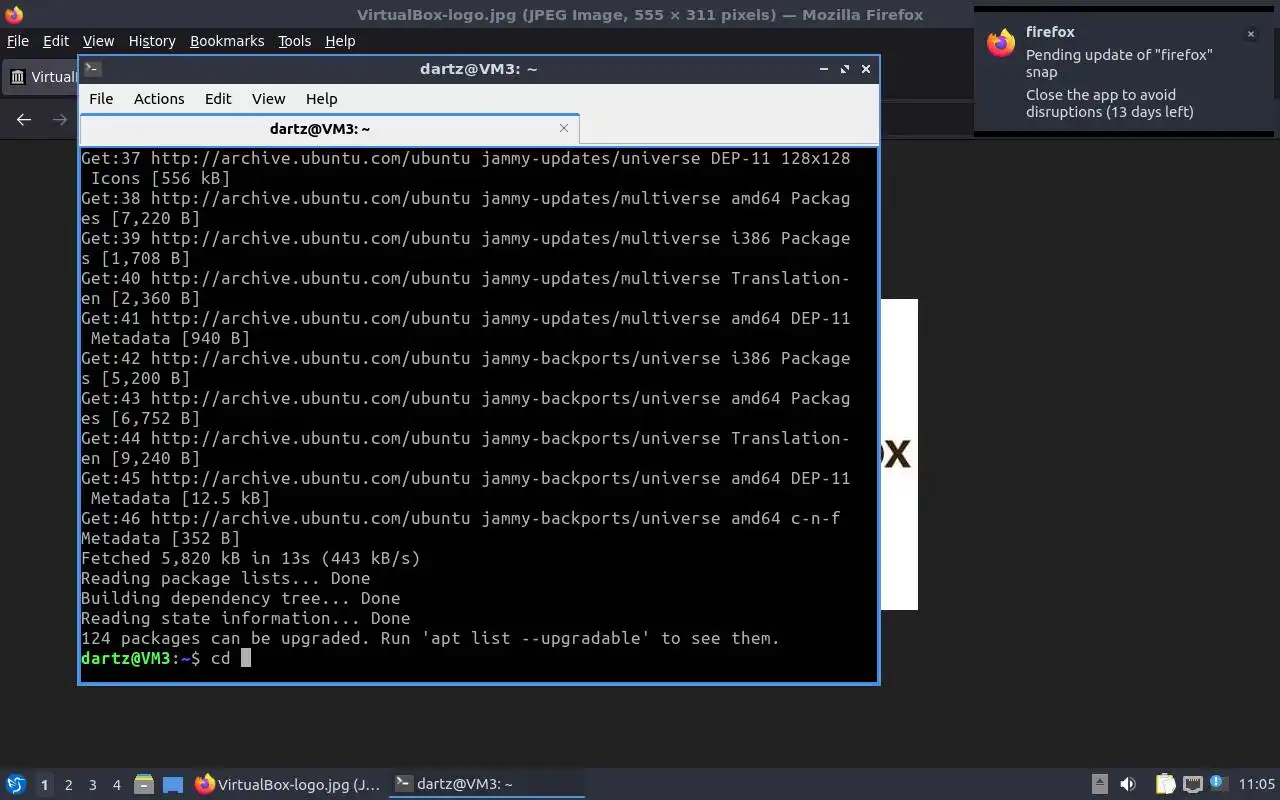Click the VirtualBox logo image in Firefox

(x=899, y=454)
